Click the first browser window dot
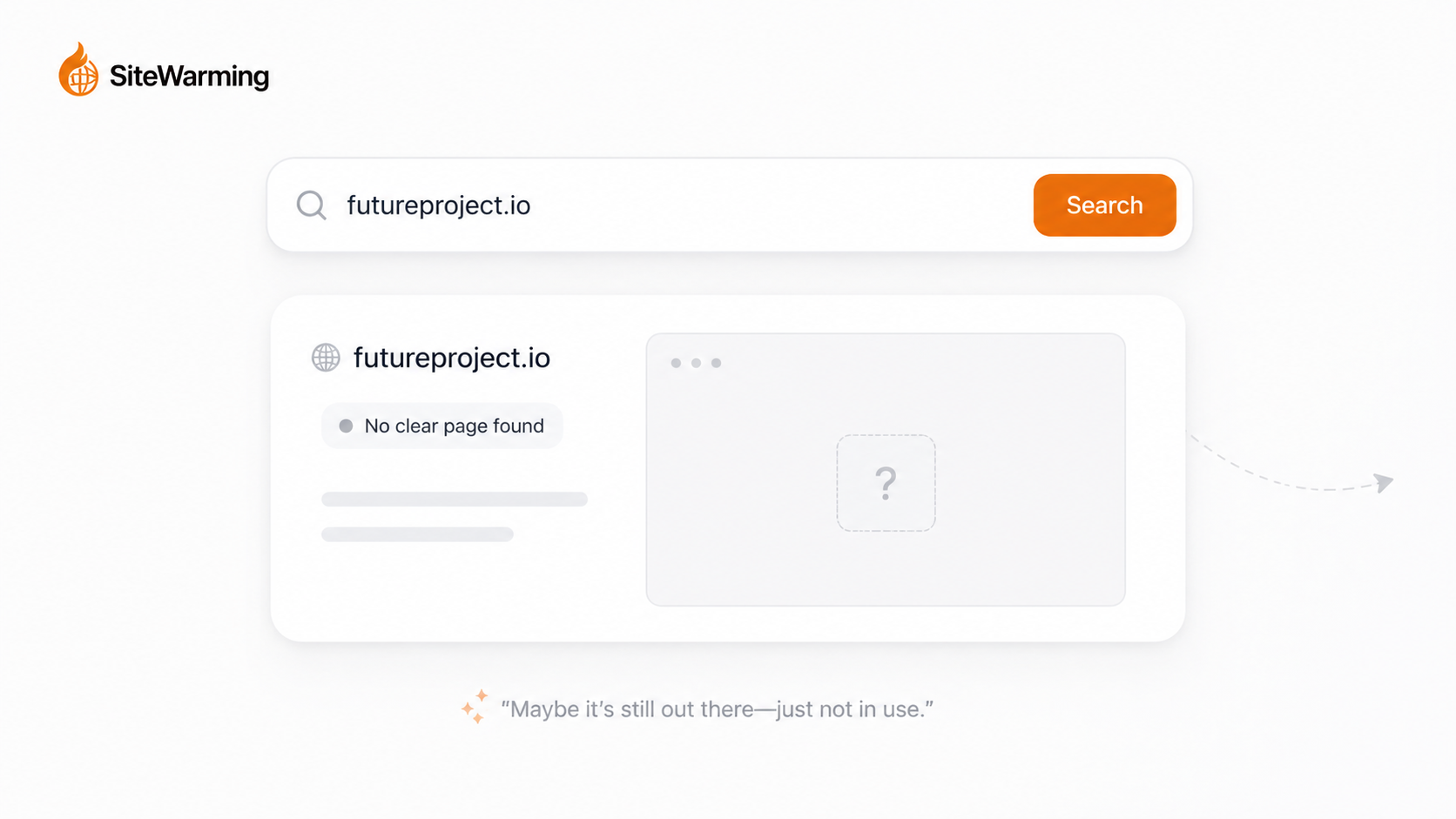The height and width of the screenshot is (819, 1456). tap(676, 363)
